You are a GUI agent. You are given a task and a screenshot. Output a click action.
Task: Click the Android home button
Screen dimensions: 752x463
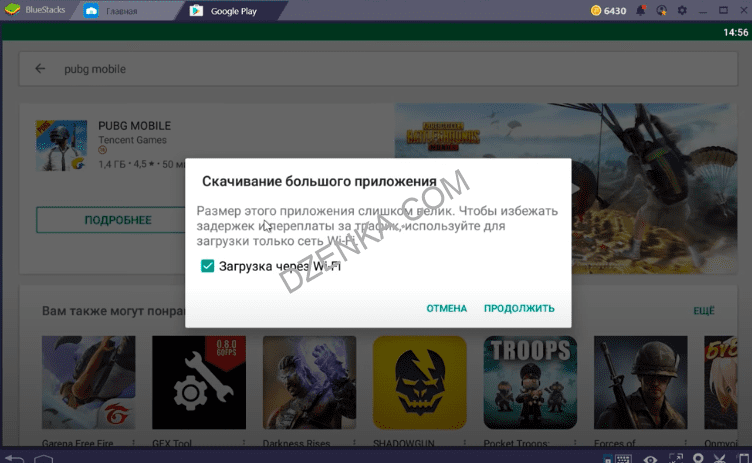(x=44, y=459)
